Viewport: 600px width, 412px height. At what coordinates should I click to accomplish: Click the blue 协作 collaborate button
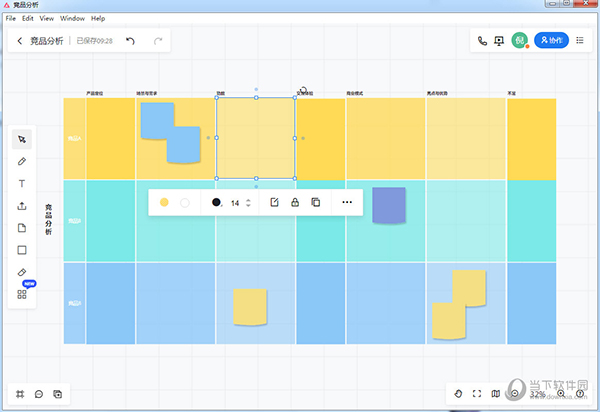click(x=550, y=41)
